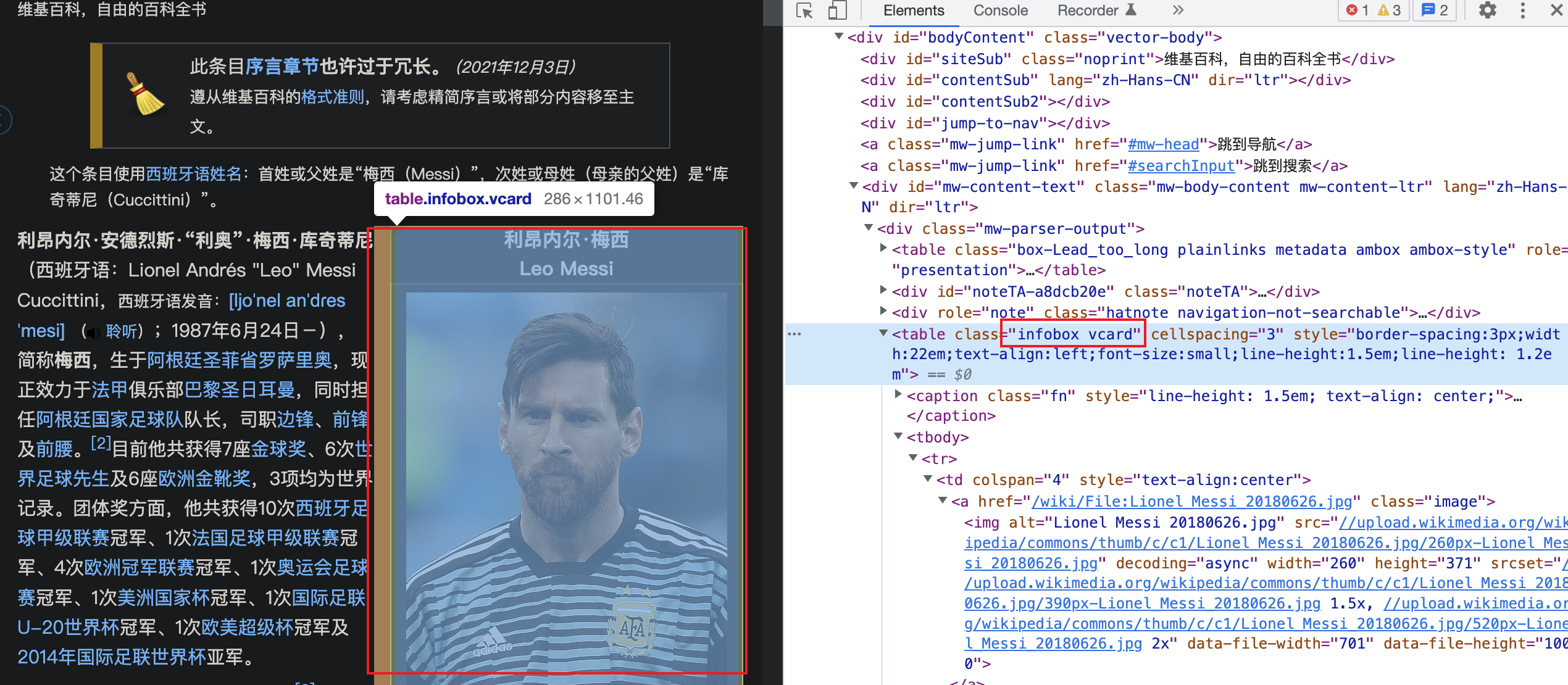The width and height of the screenshot is (1568, 685).
Task: Activate the inspect element picker icon
Action: pyautogui.click(x=804, y=10)
